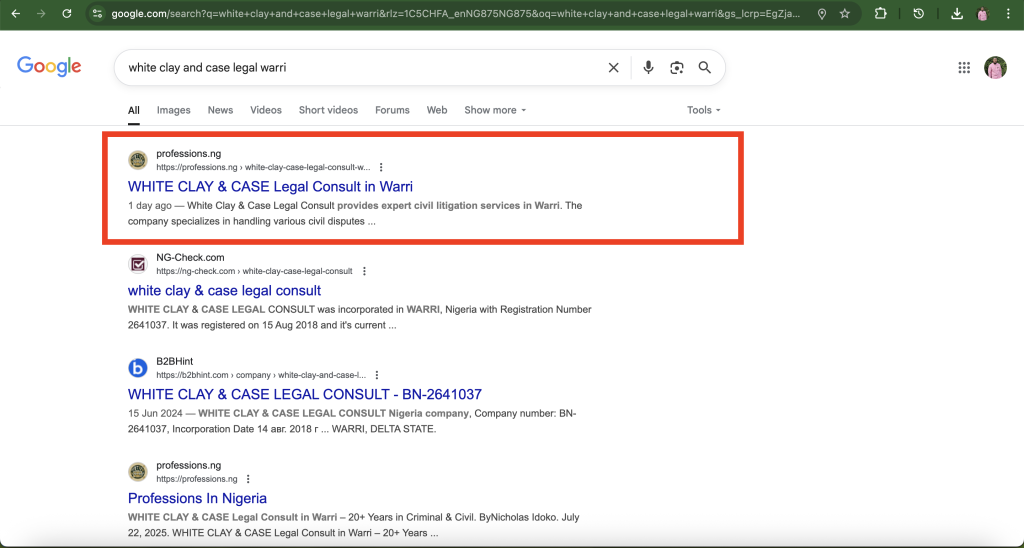Open Chrome three-dot menu
1024x548 pixels.
pos(1008,13)
